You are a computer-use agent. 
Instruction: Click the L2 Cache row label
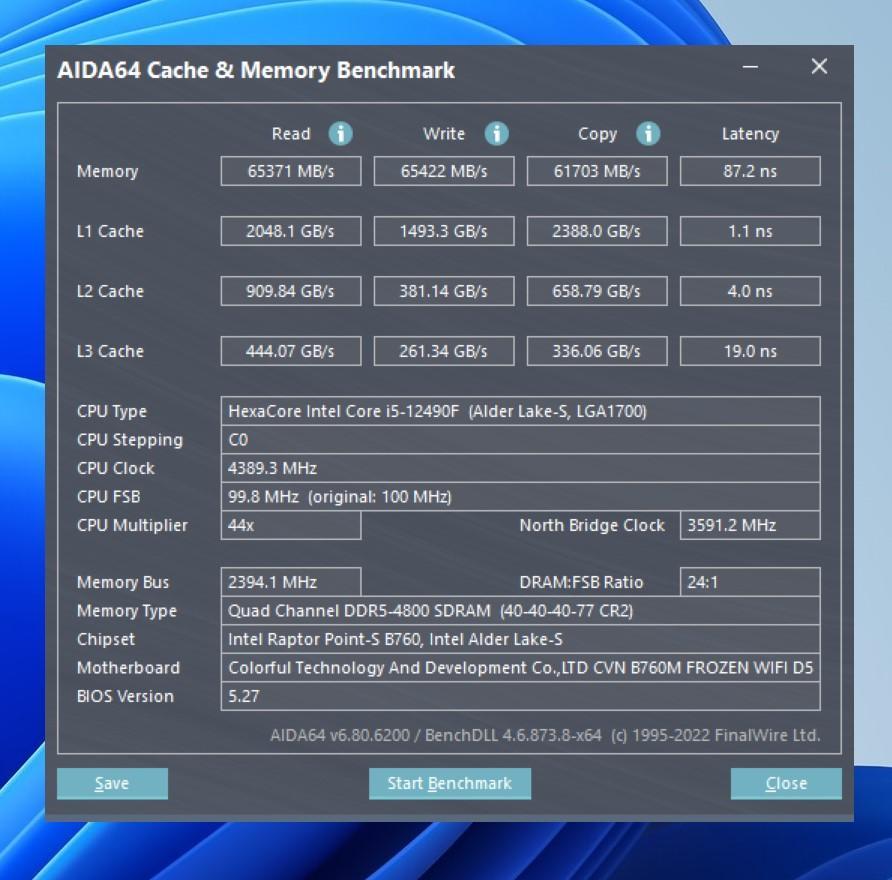(110, 291)
